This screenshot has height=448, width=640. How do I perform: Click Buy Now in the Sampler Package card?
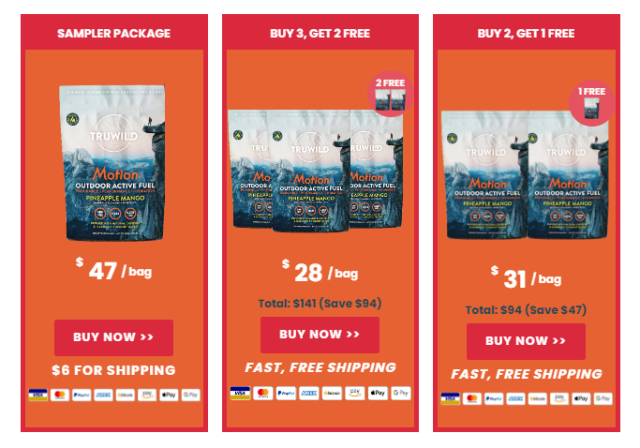tap(113, 337)
